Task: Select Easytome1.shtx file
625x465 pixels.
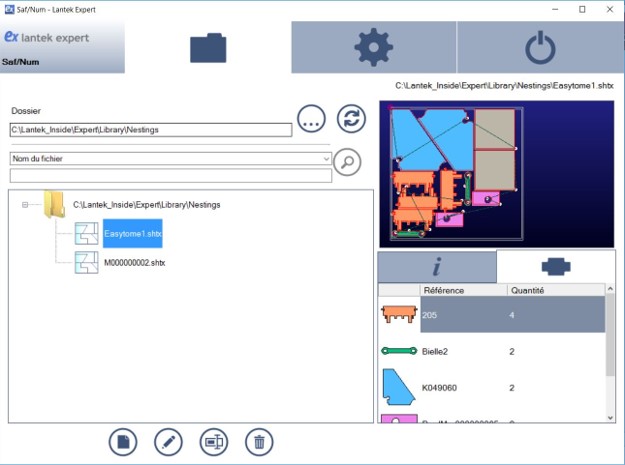Action: [x=133, y=233]
